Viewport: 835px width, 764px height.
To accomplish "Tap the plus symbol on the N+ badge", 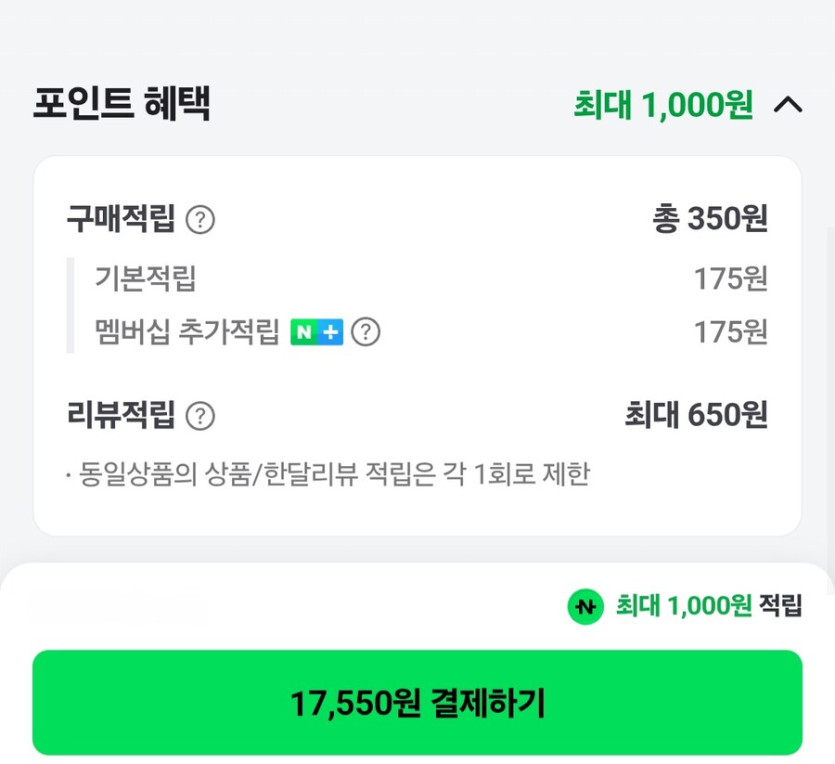I will point(330,332).
